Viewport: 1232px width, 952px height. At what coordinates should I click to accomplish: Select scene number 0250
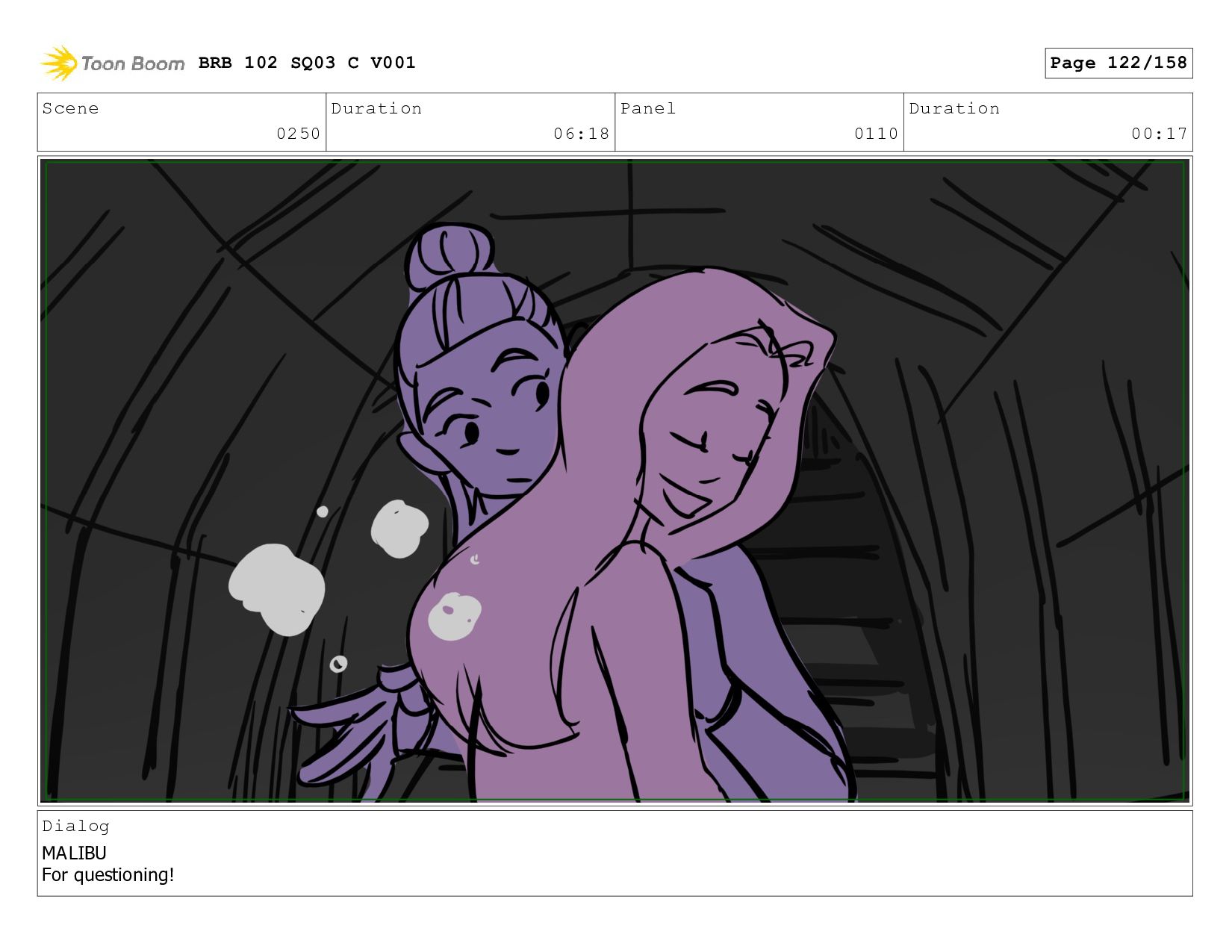pyautogui.click(x=298, y=134)
